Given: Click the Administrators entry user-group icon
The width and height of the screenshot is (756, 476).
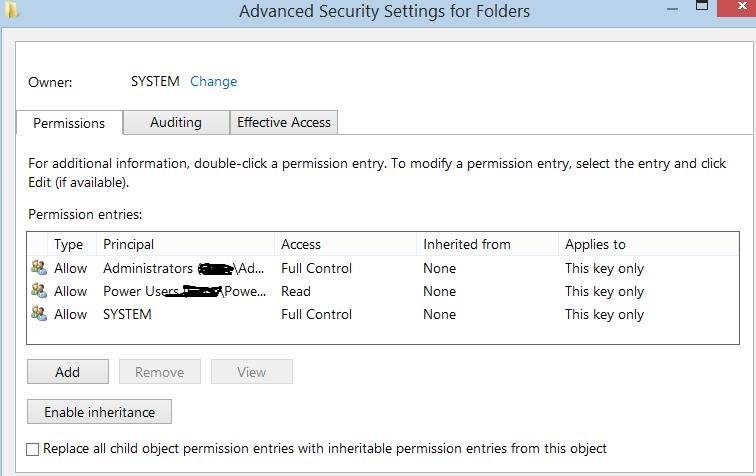Looking at the screenshot, I should pyautogui.click(x=39, y=268).
